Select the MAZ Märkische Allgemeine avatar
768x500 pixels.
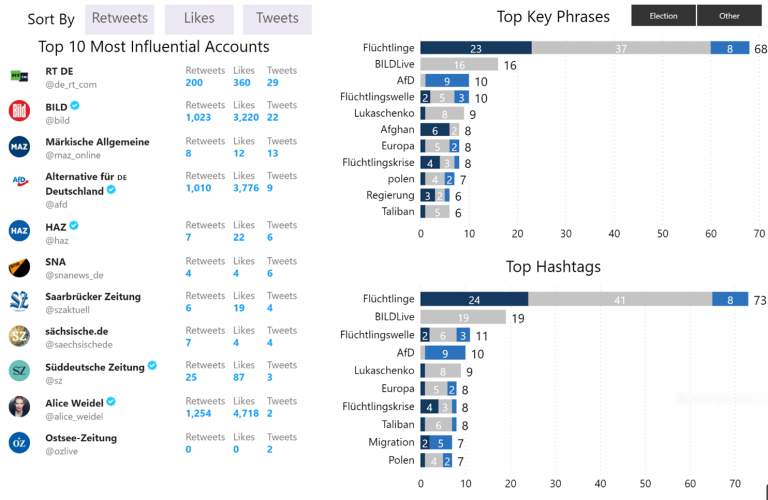[x=19, y=146]
